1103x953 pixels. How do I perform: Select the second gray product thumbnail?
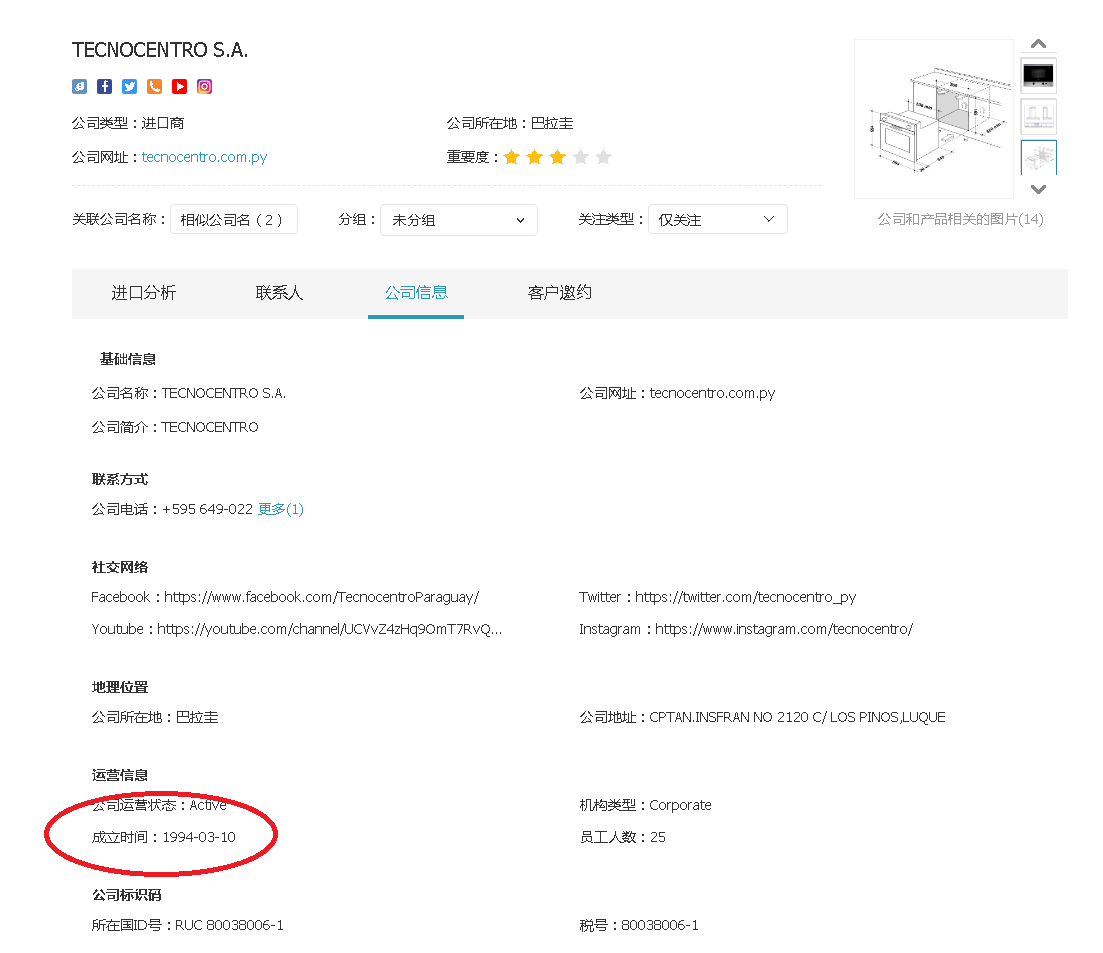pos(1038,116)
